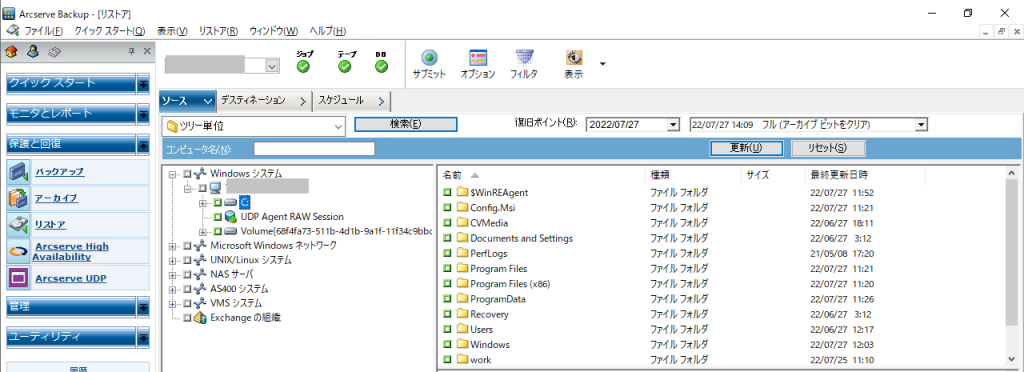Click the Tape (テープ) status check icon
Image resolution: width=1024 pixels, height=372 pixels.
click(x=344, y=67)
